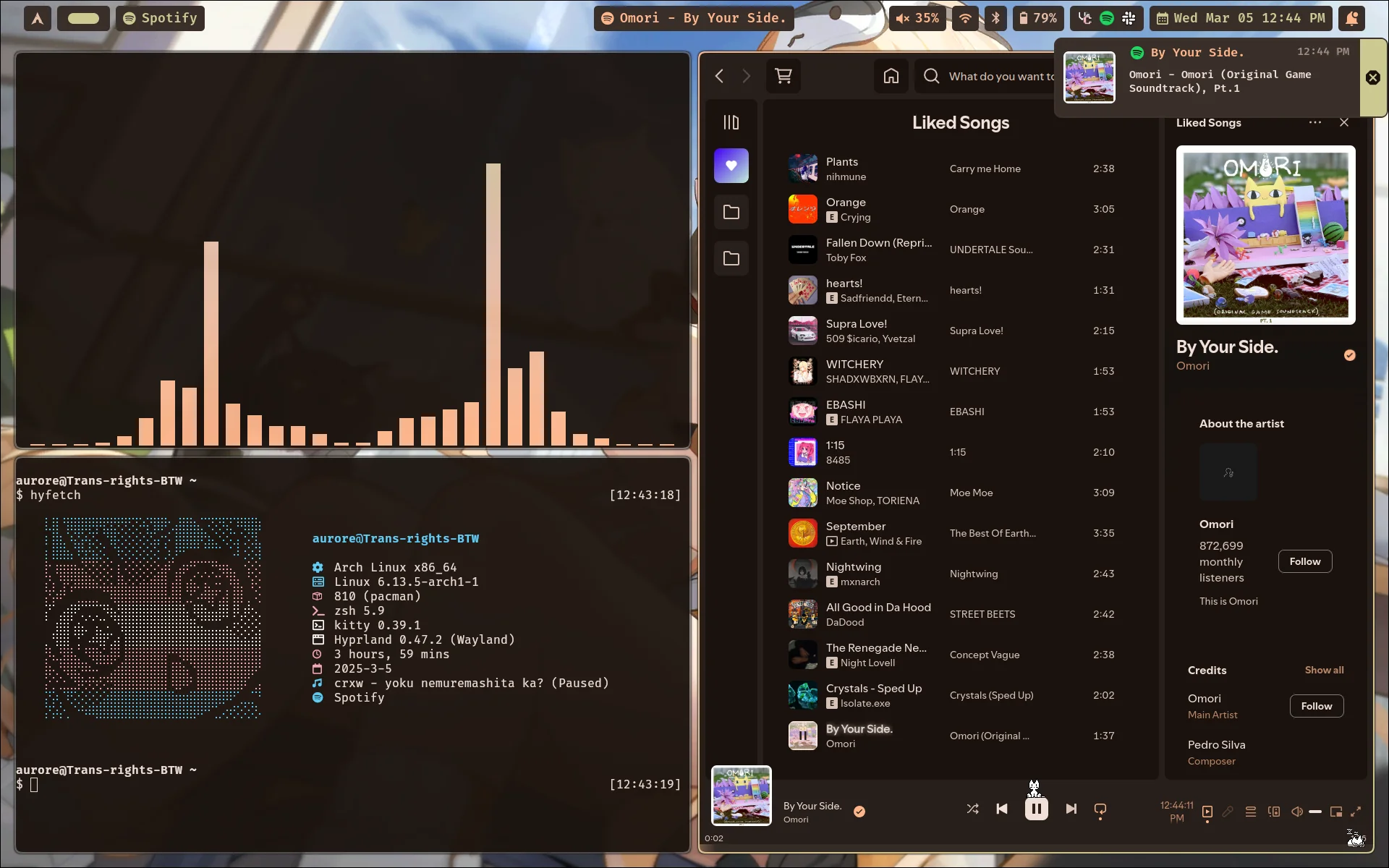Open the three-dots menu on Liked Songs panel

click(x=1314, y=123)
